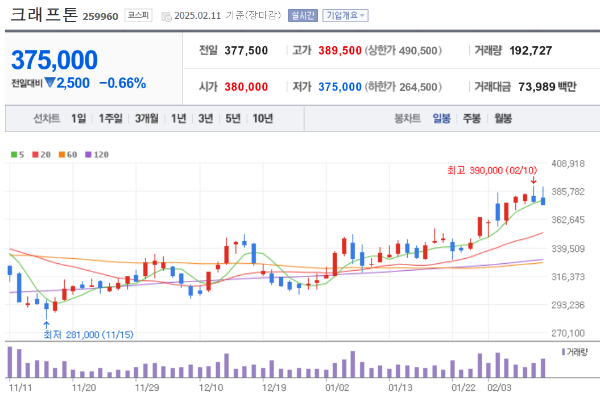Click the purple 거래량 legend marker

(x=563, y=352)
